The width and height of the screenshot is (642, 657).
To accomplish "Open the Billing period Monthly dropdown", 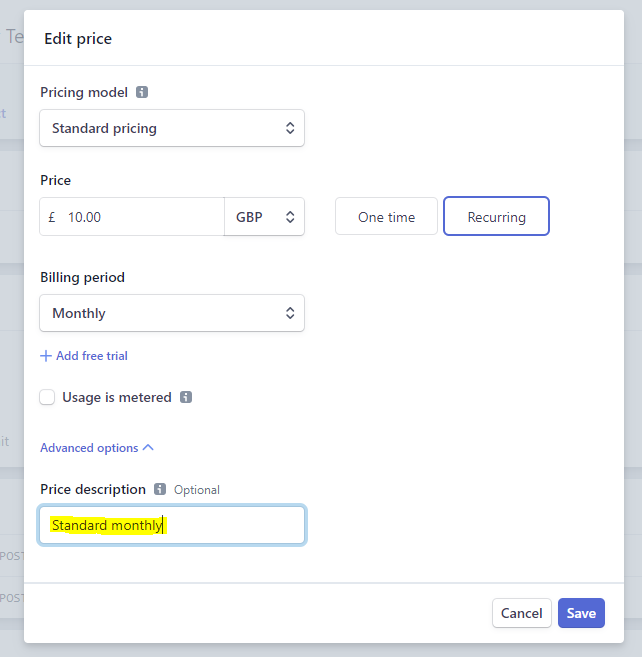I will tap(172, 313).
